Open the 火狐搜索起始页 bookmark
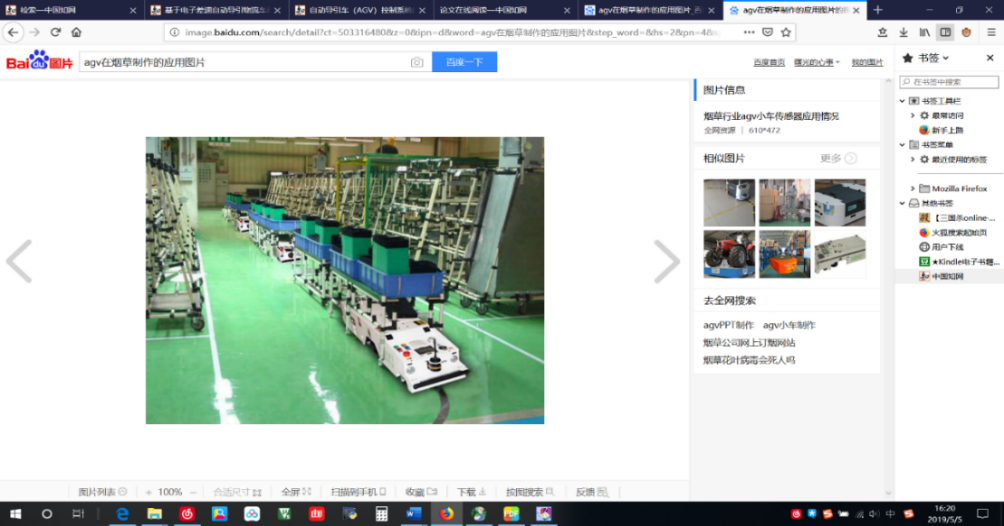The image size is (1004, 526). click(x=953, y=233)
